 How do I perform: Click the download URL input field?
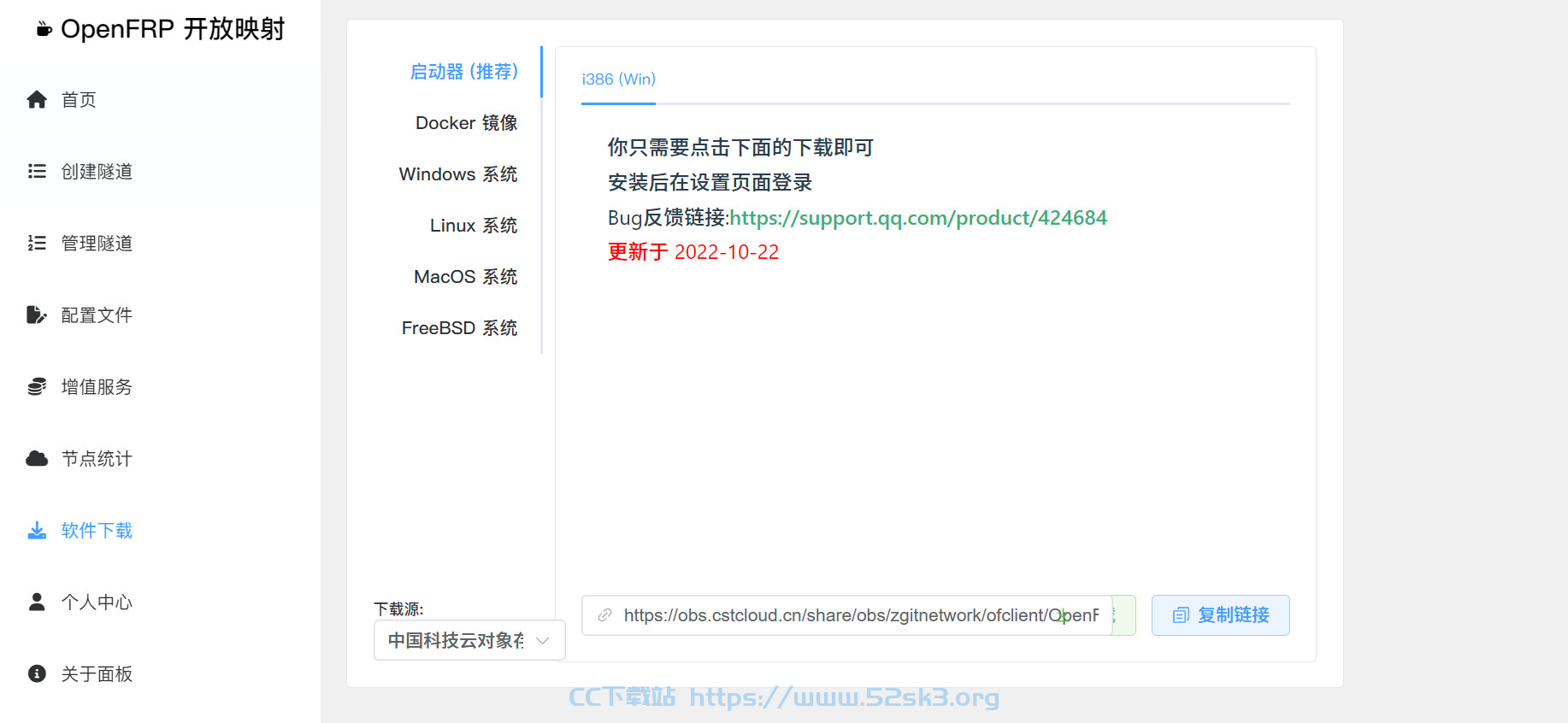[x=846, y=615]
